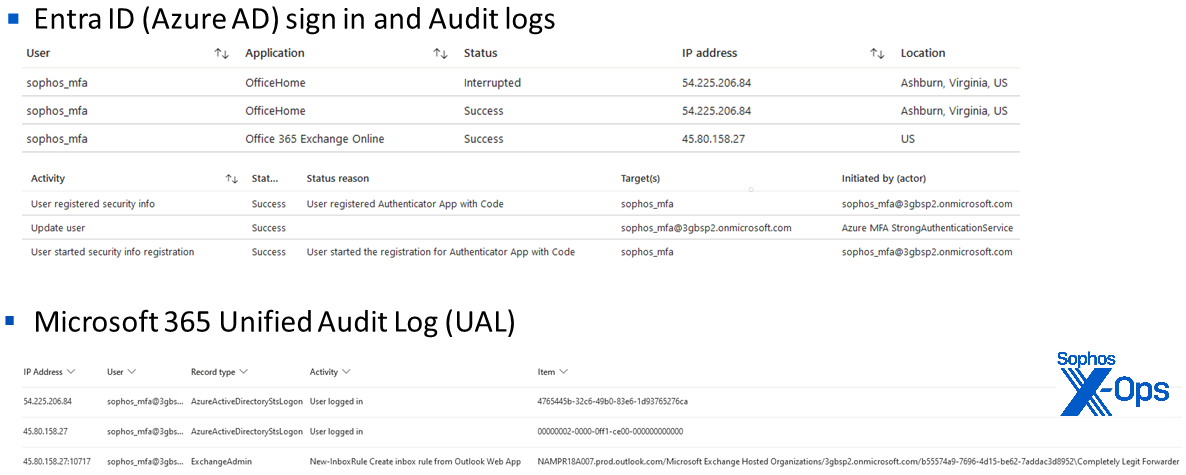Sort sign-in logs by IP address arrows
Screen dimensions: 1186x475
point(877,54)
